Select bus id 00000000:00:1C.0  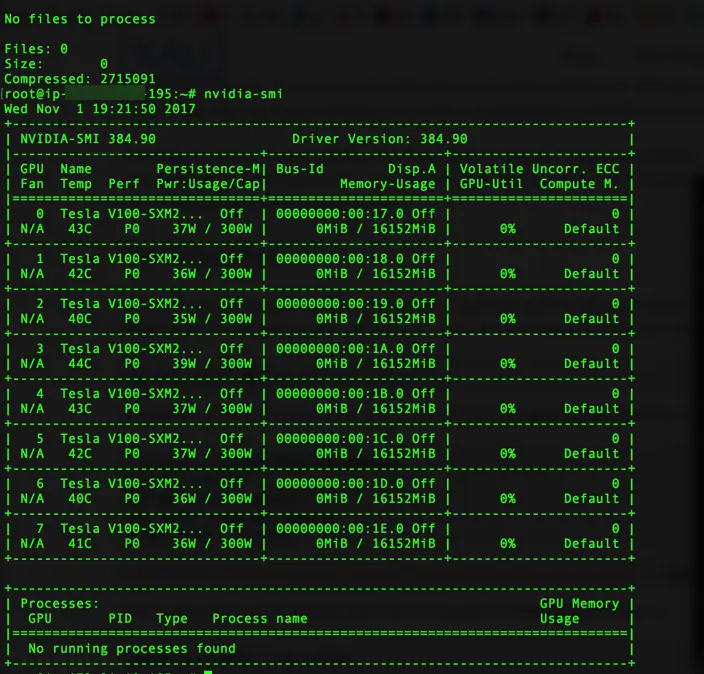point(339,438)
